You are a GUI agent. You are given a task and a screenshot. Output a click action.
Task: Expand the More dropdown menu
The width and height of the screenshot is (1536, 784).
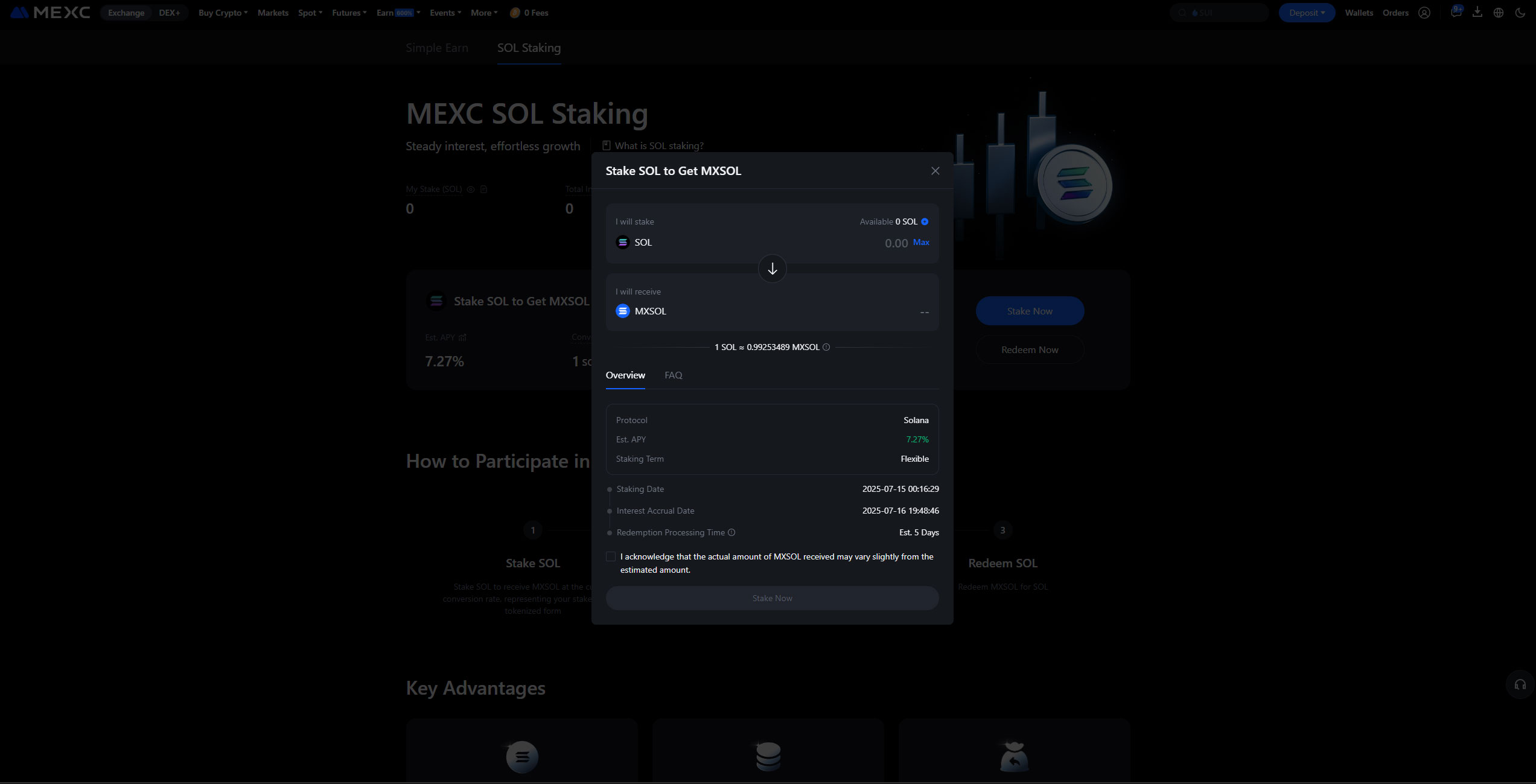click(484, 13)
